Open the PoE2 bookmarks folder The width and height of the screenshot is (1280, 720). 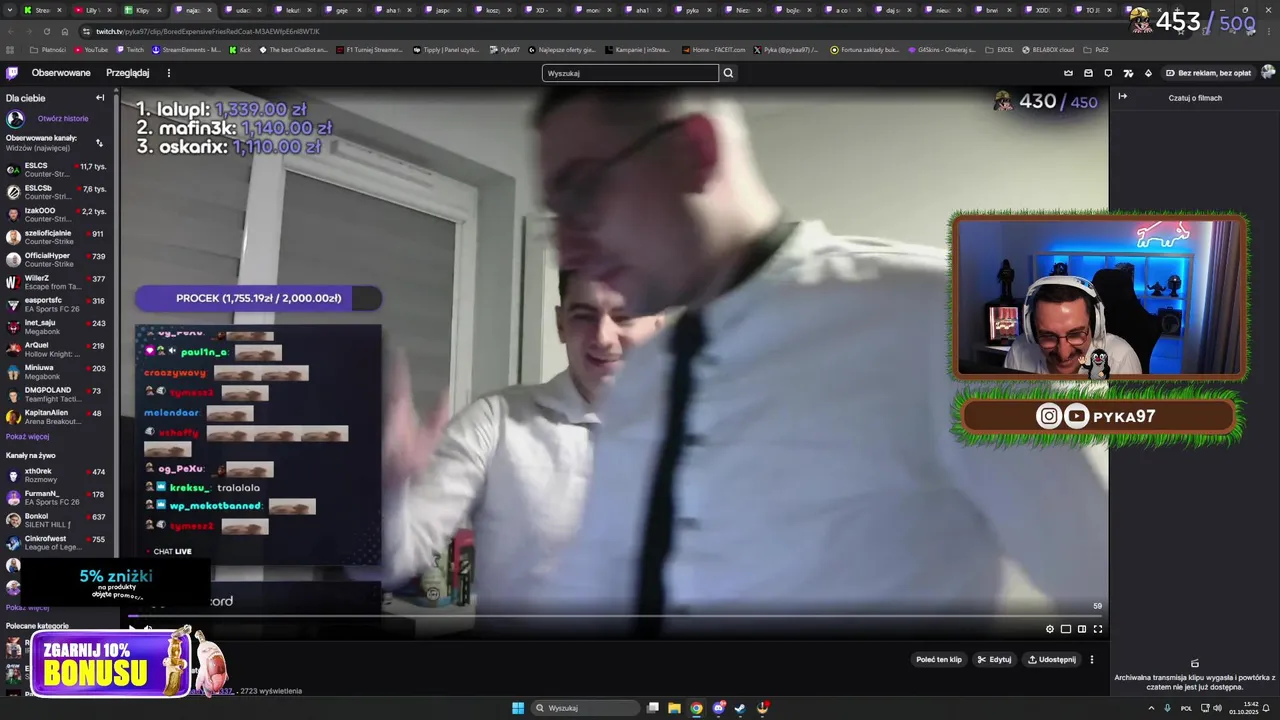[x=1096, y=49]
